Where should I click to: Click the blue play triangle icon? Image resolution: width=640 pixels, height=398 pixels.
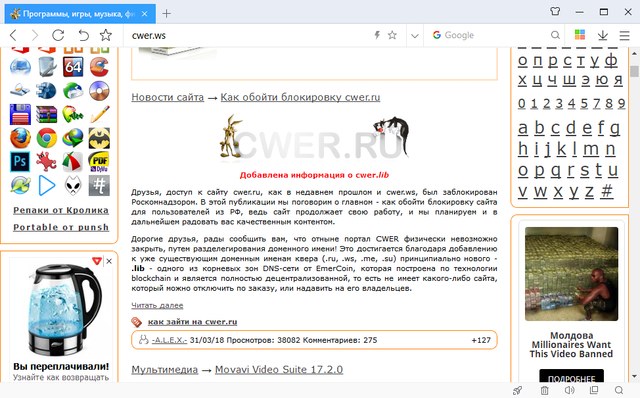[x=47, y=186]
